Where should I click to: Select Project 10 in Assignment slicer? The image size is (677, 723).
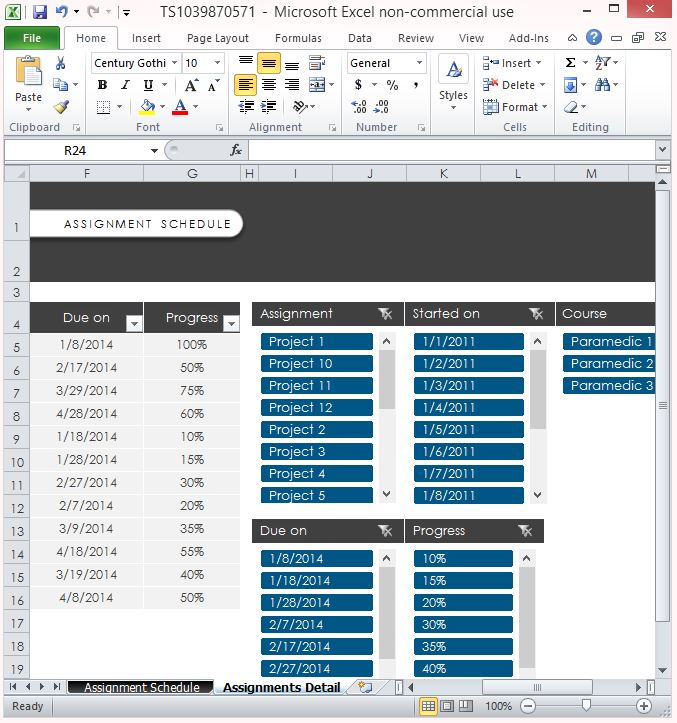click(316, 364)
